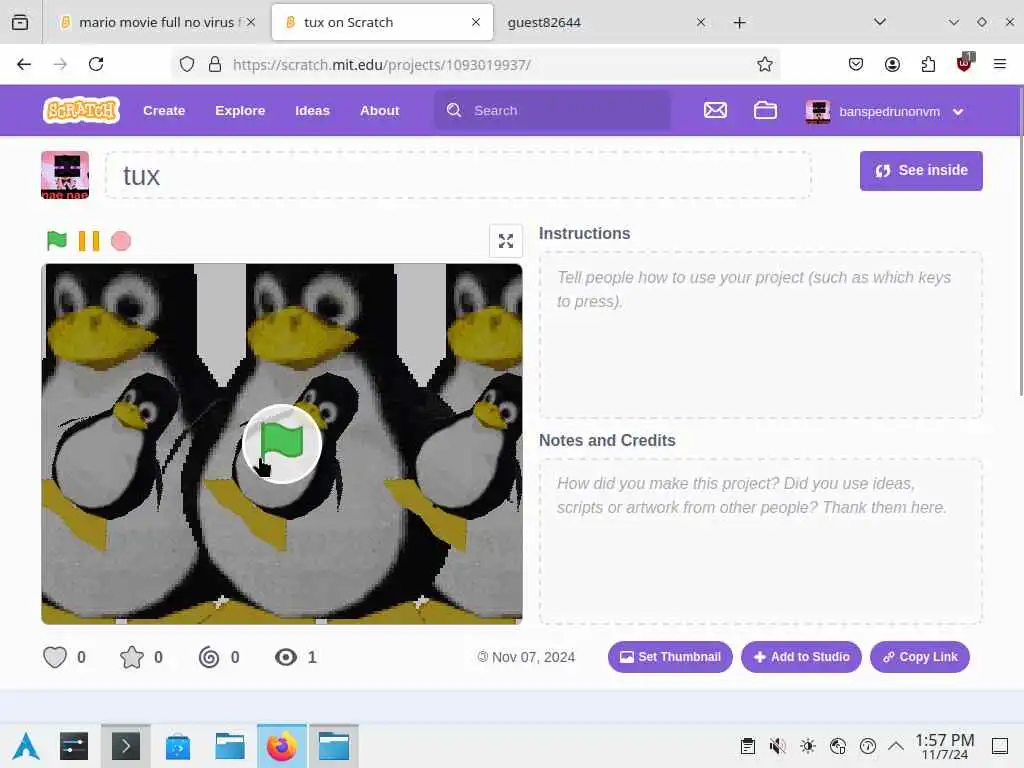View site security via padlock icon

click(214, 64)
